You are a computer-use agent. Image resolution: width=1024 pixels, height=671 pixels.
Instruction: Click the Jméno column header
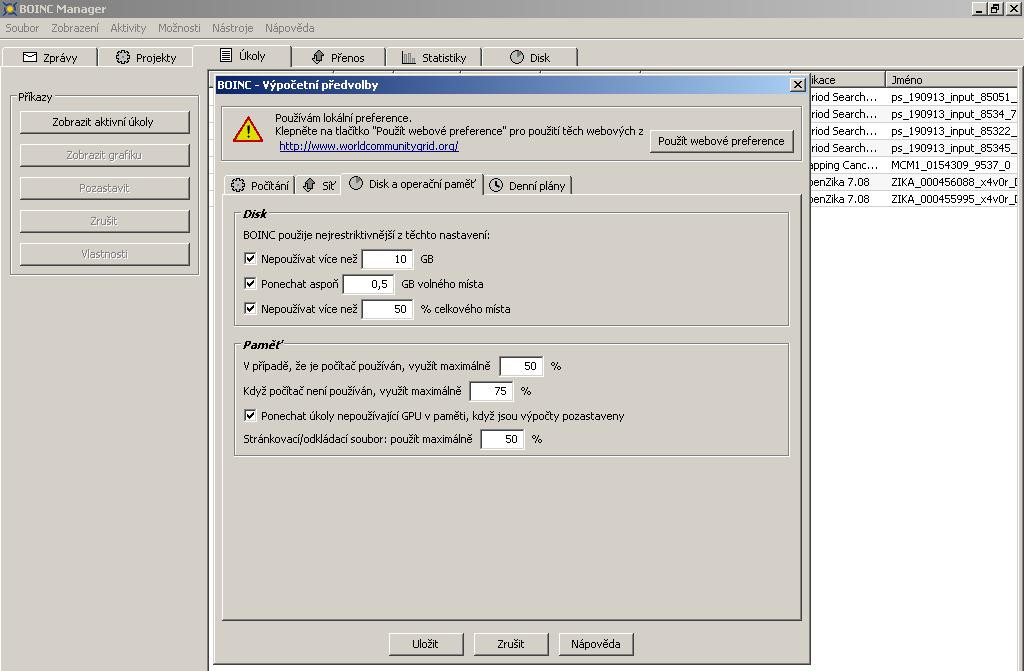coord(951,80)
